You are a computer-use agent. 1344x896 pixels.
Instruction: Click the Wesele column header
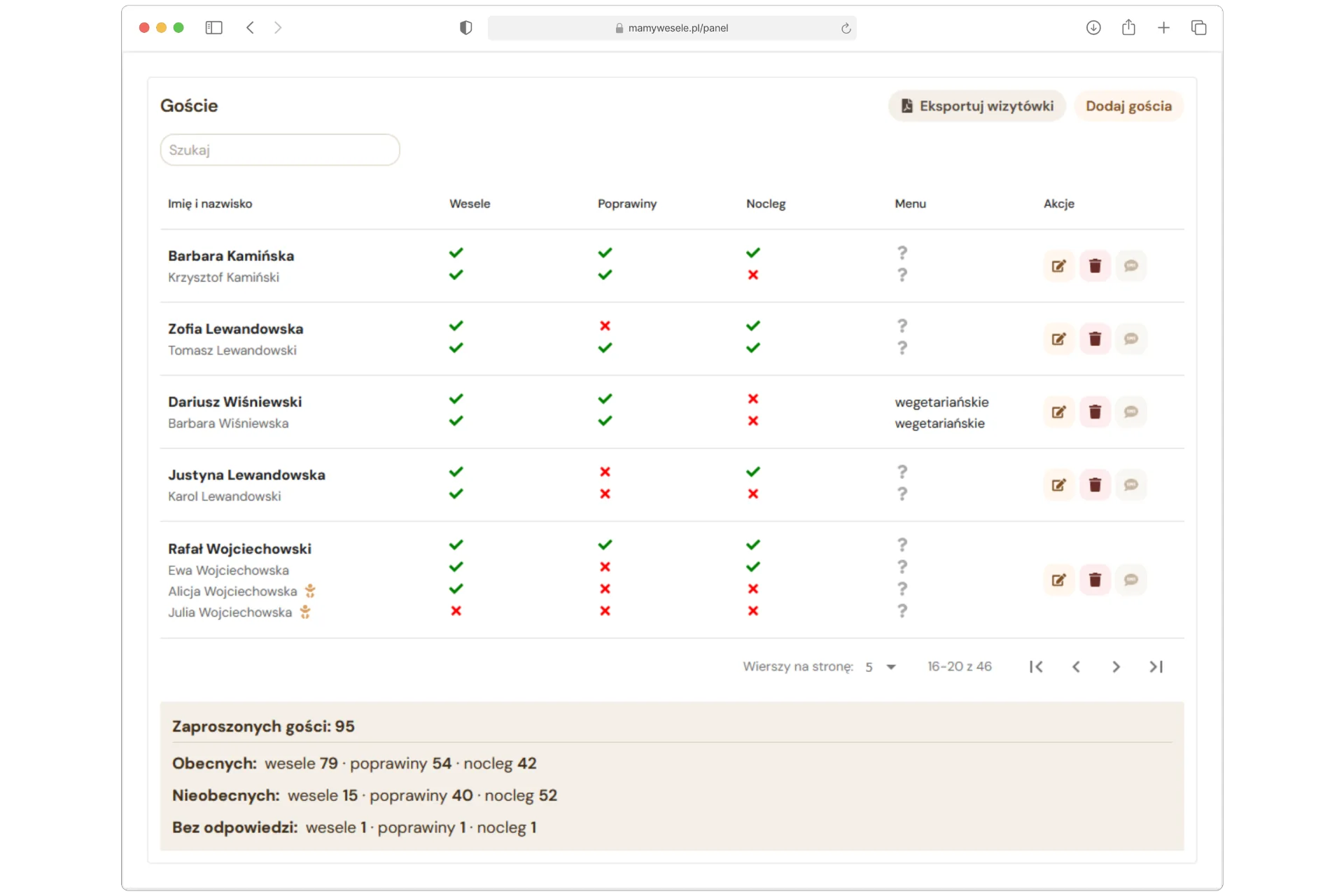click(470, 204)
